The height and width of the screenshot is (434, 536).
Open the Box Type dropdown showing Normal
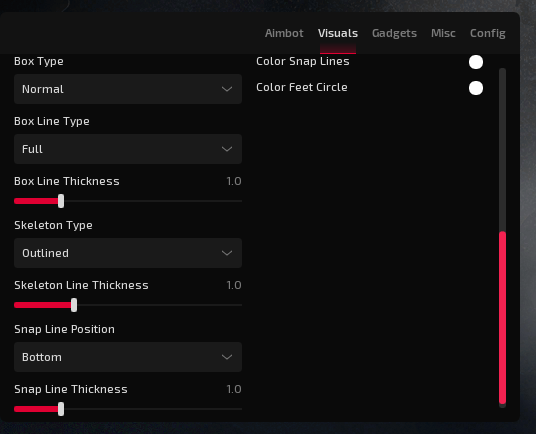tap(128, 89)
